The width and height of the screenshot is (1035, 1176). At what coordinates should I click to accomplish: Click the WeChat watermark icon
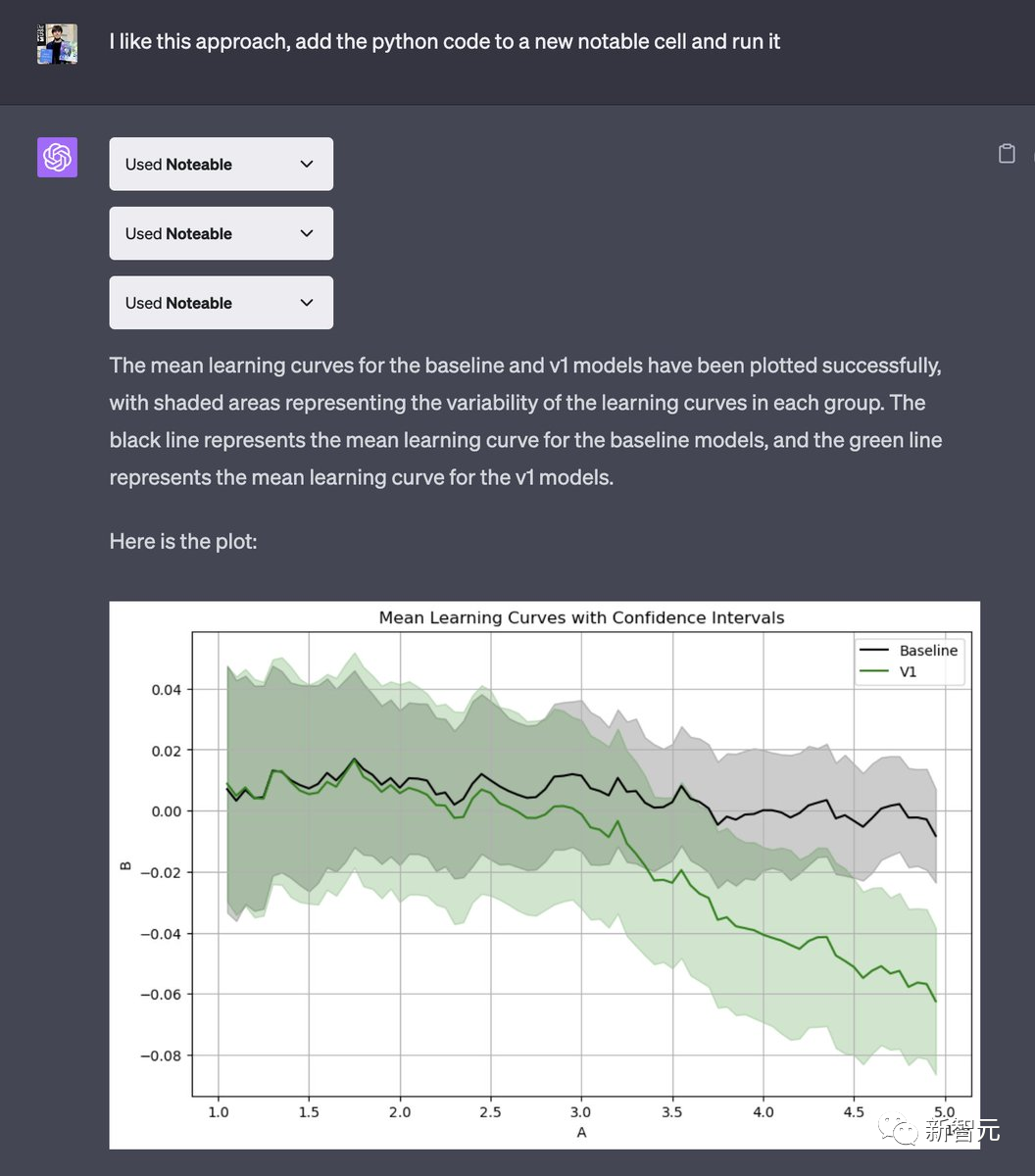click(x=901, y=1131)
